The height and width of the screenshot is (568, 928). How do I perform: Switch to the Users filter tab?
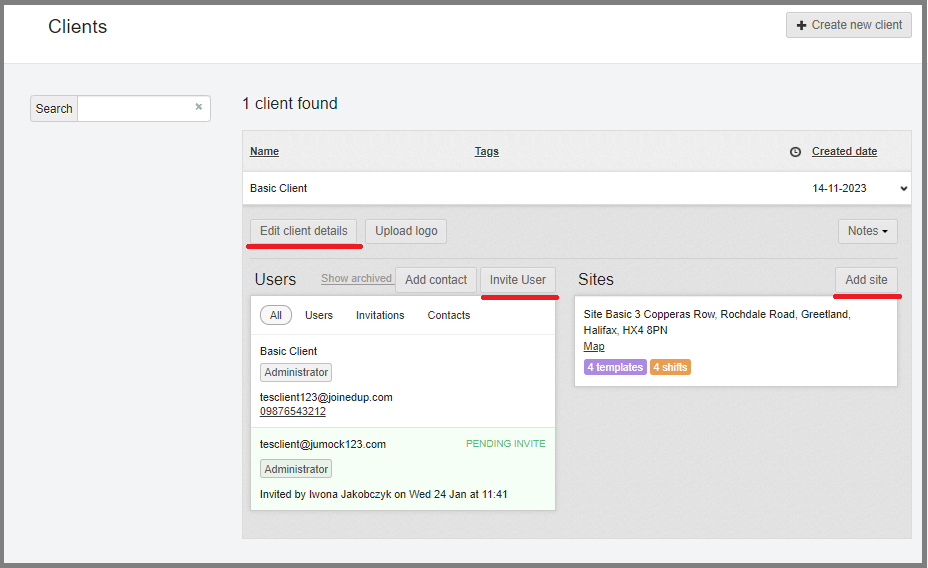coord(319,315)
